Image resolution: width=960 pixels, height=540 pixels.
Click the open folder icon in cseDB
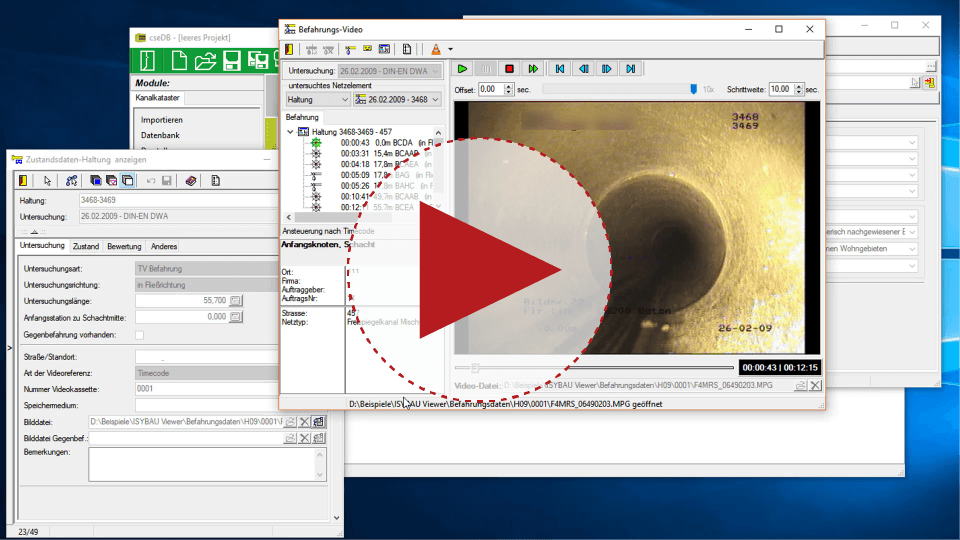(205, 61)
